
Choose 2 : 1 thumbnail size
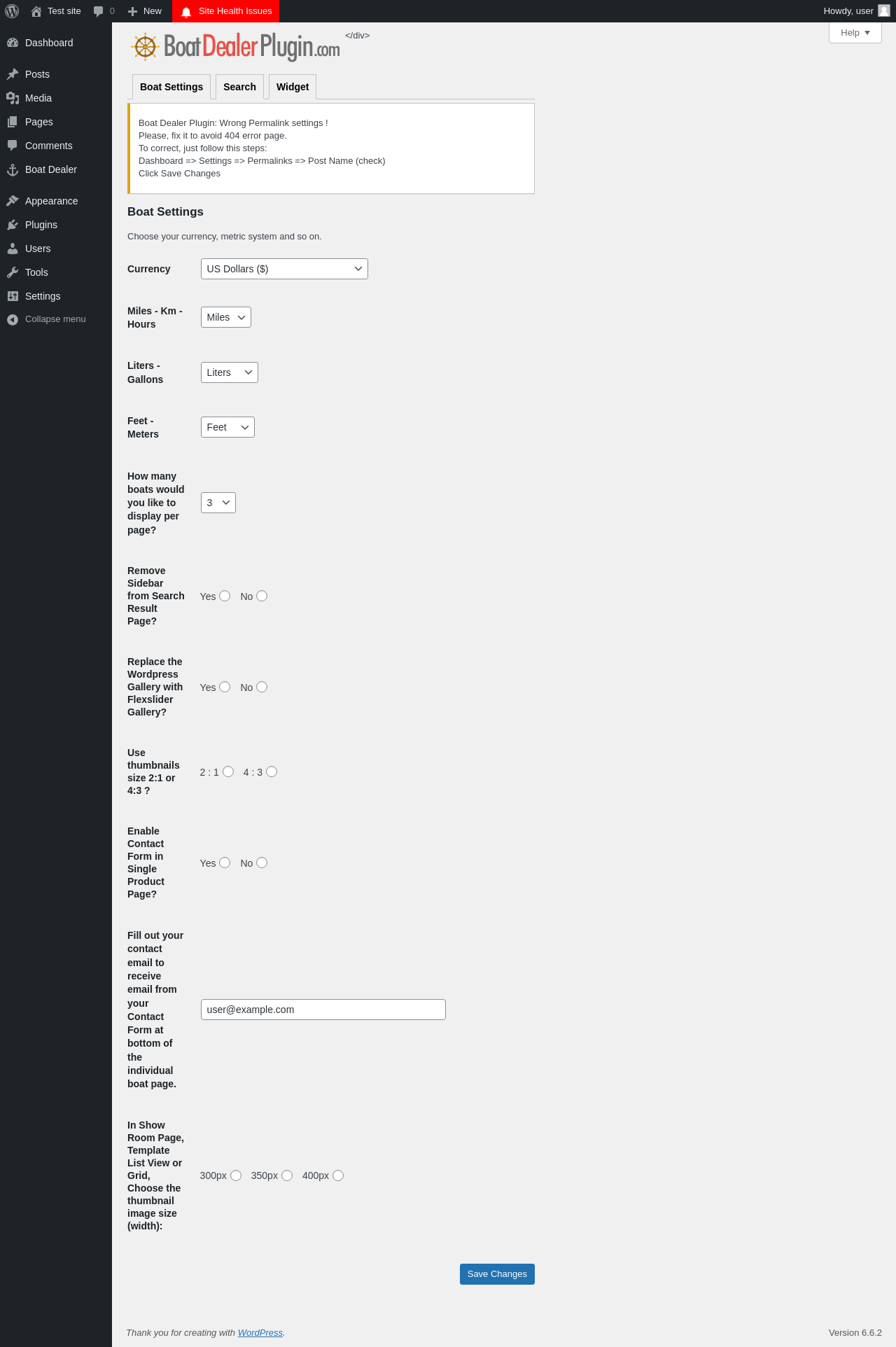click(x=228, y=772)
